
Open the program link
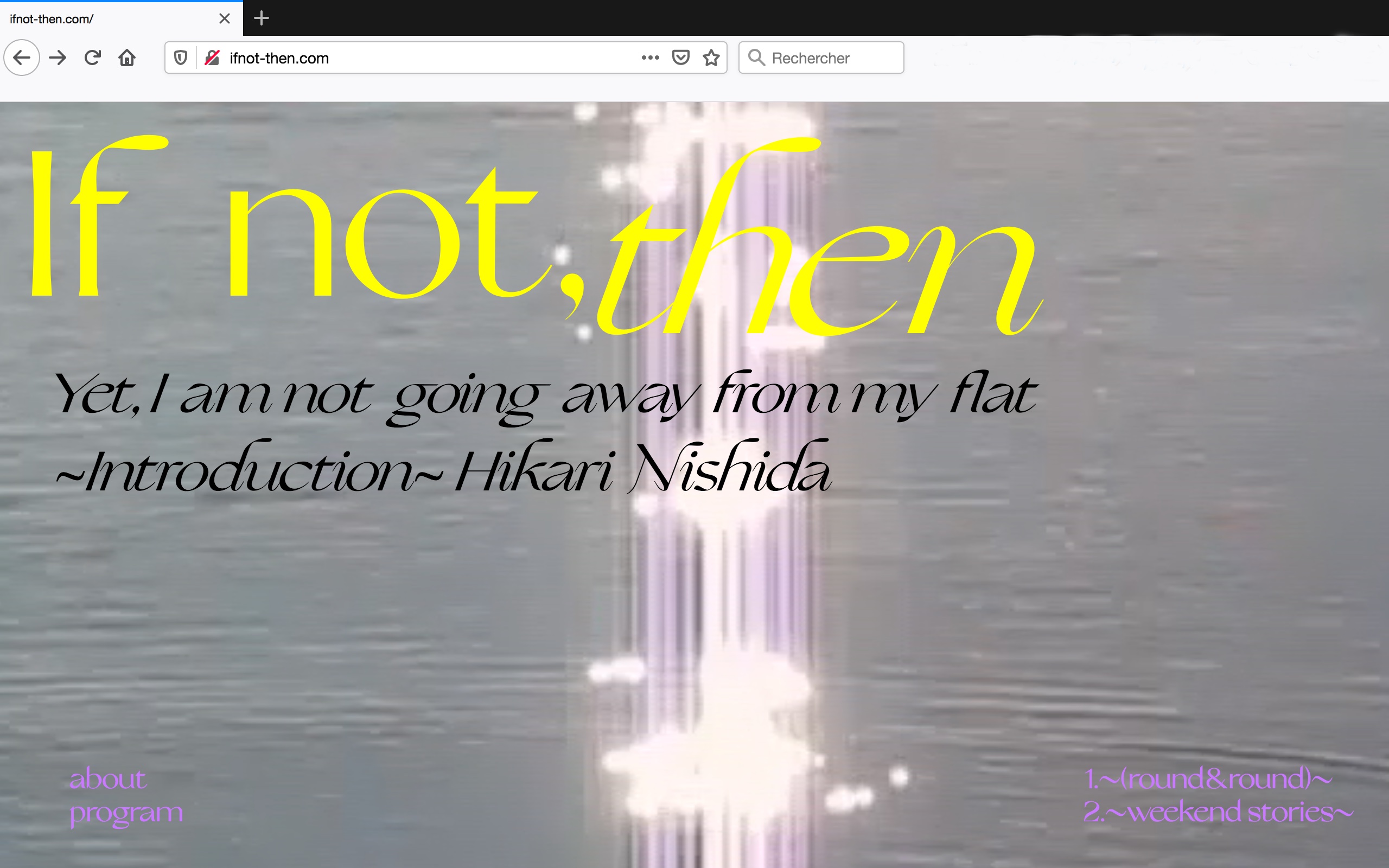pyautogui.click(x=126, y=813)
